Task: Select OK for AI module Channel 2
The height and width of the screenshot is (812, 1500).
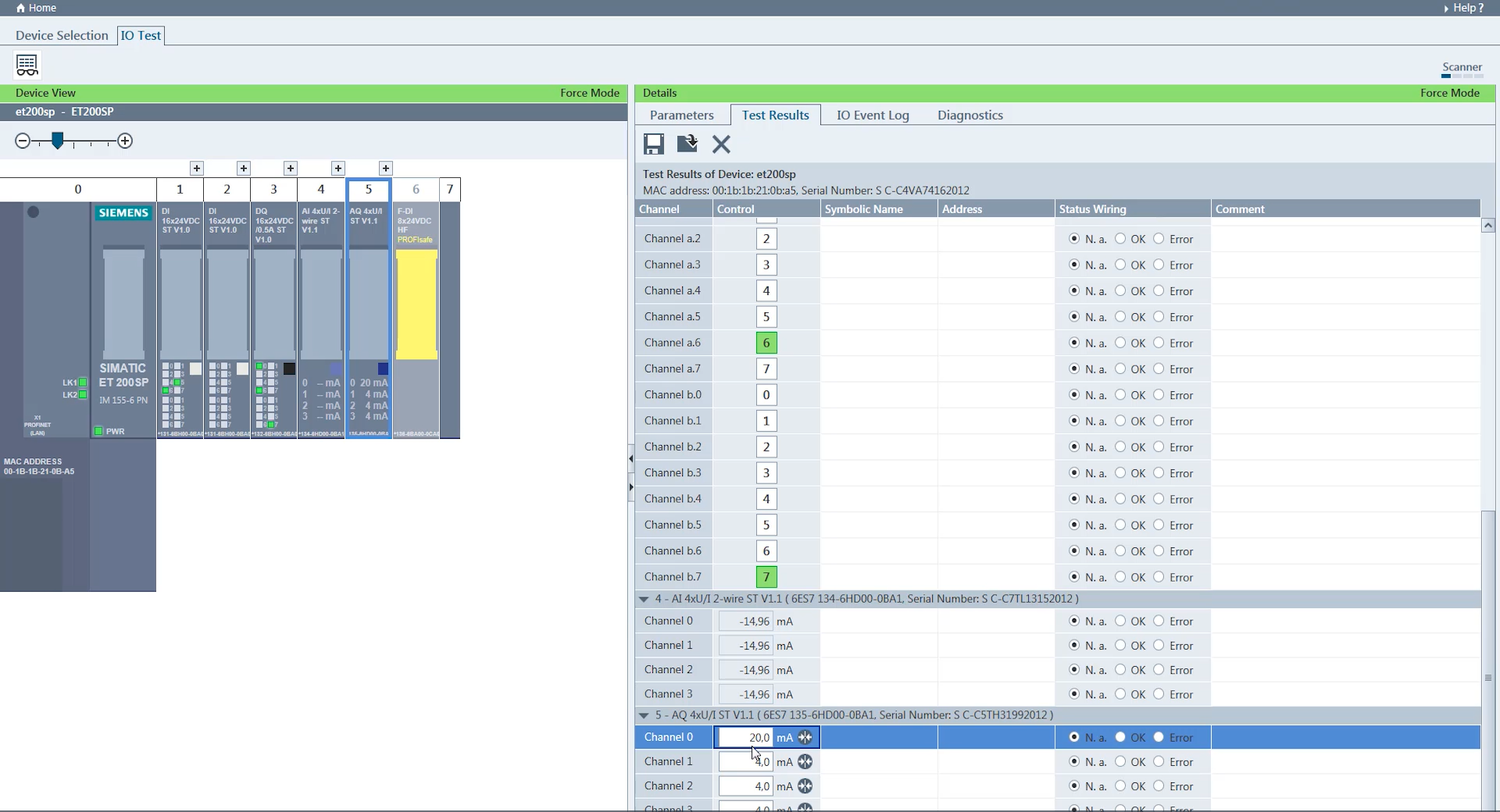Action: coord(1120,670)
